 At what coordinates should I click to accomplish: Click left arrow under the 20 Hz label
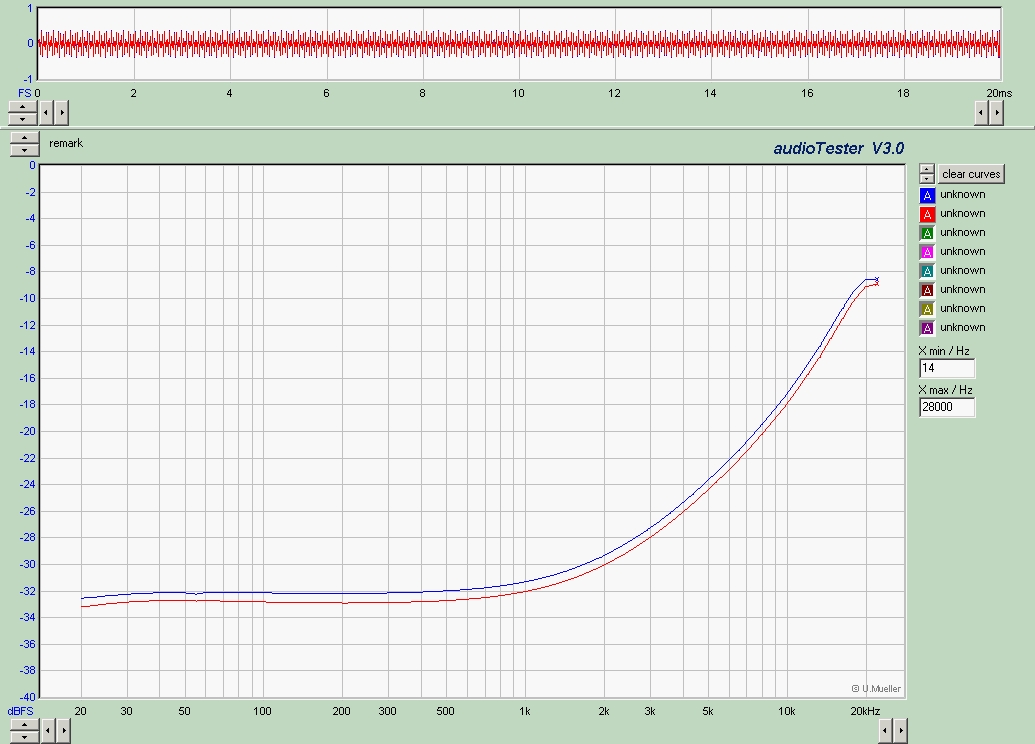pyautogui.click(x=48, y=731)
